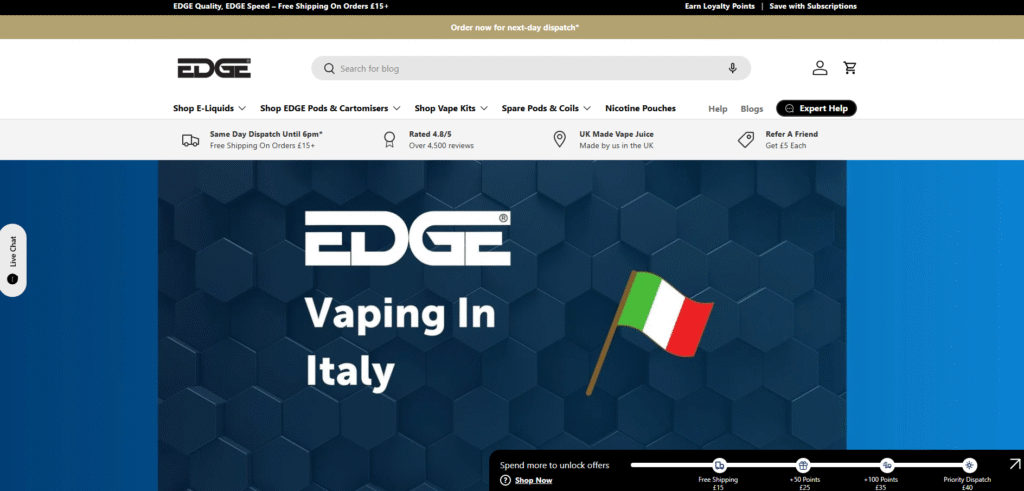Click UK Made Vape Juice text
Viewport: 1024px width, 491px height.
[616, 134]
